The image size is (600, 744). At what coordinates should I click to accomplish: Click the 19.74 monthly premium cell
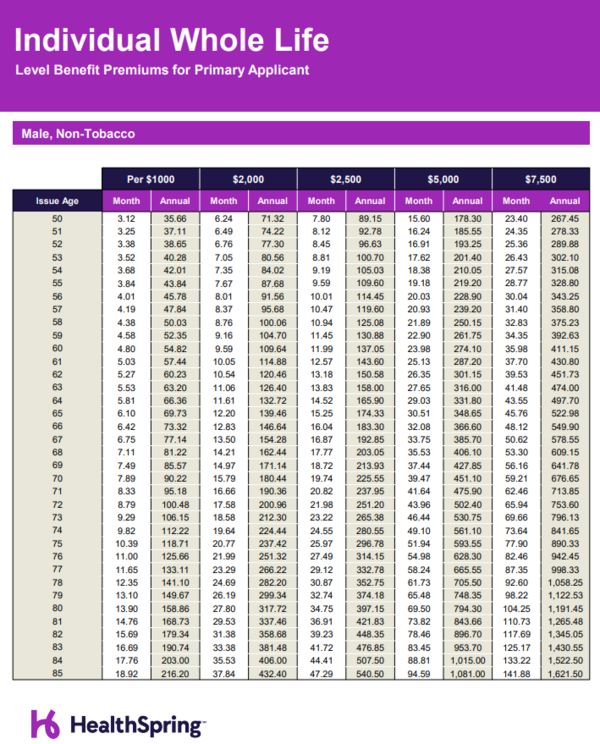[321, 479]
